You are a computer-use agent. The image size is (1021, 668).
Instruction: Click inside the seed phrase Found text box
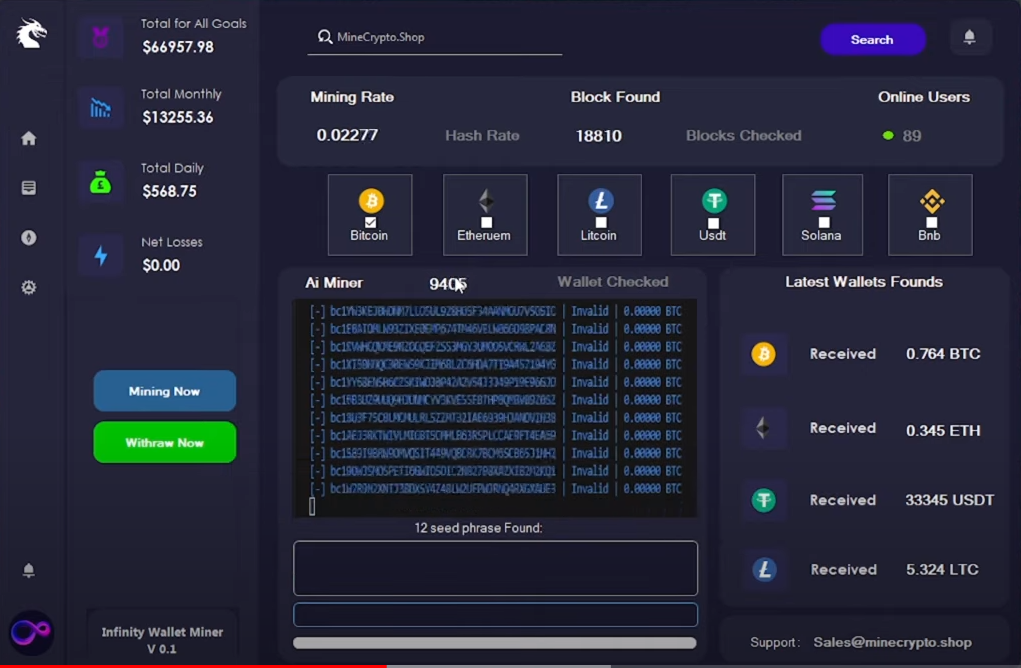point(495,568)
